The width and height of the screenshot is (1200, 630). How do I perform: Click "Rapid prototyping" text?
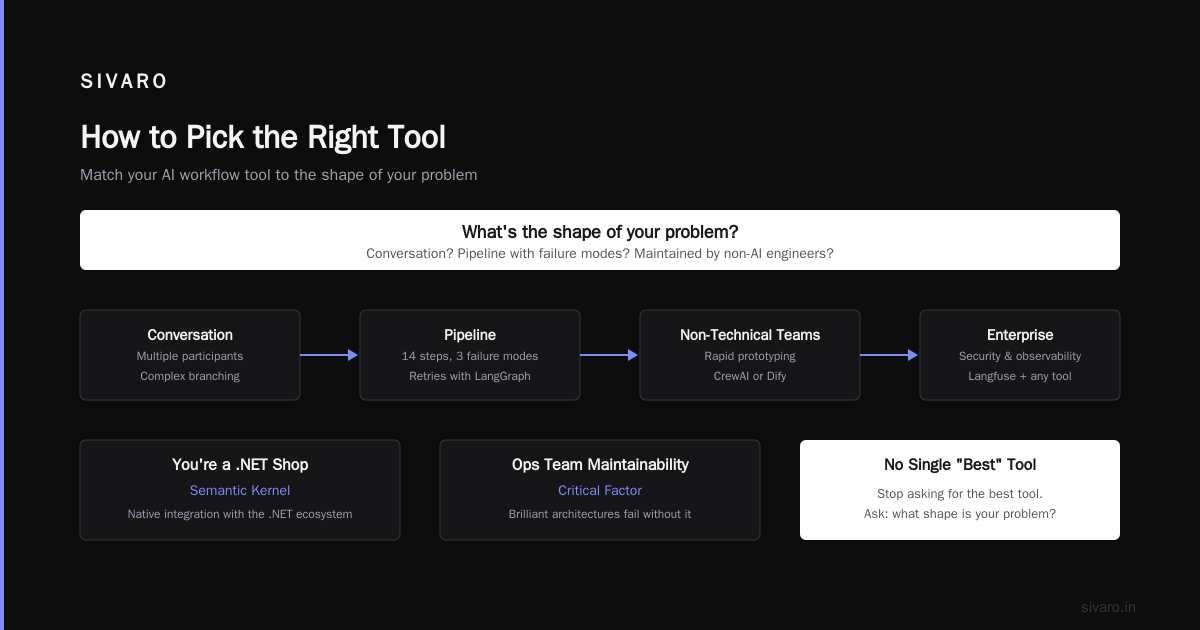click(x=750, y=356)
